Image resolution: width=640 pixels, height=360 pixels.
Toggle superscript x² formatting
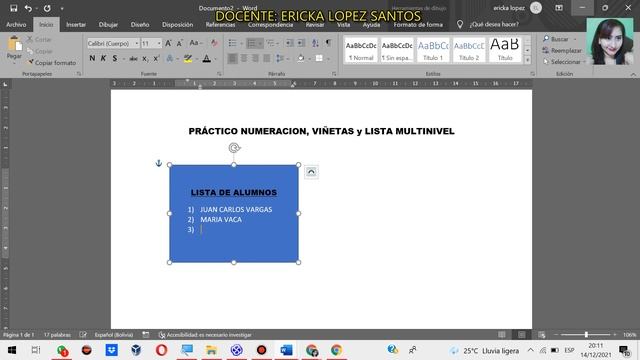tap(156, 59)
